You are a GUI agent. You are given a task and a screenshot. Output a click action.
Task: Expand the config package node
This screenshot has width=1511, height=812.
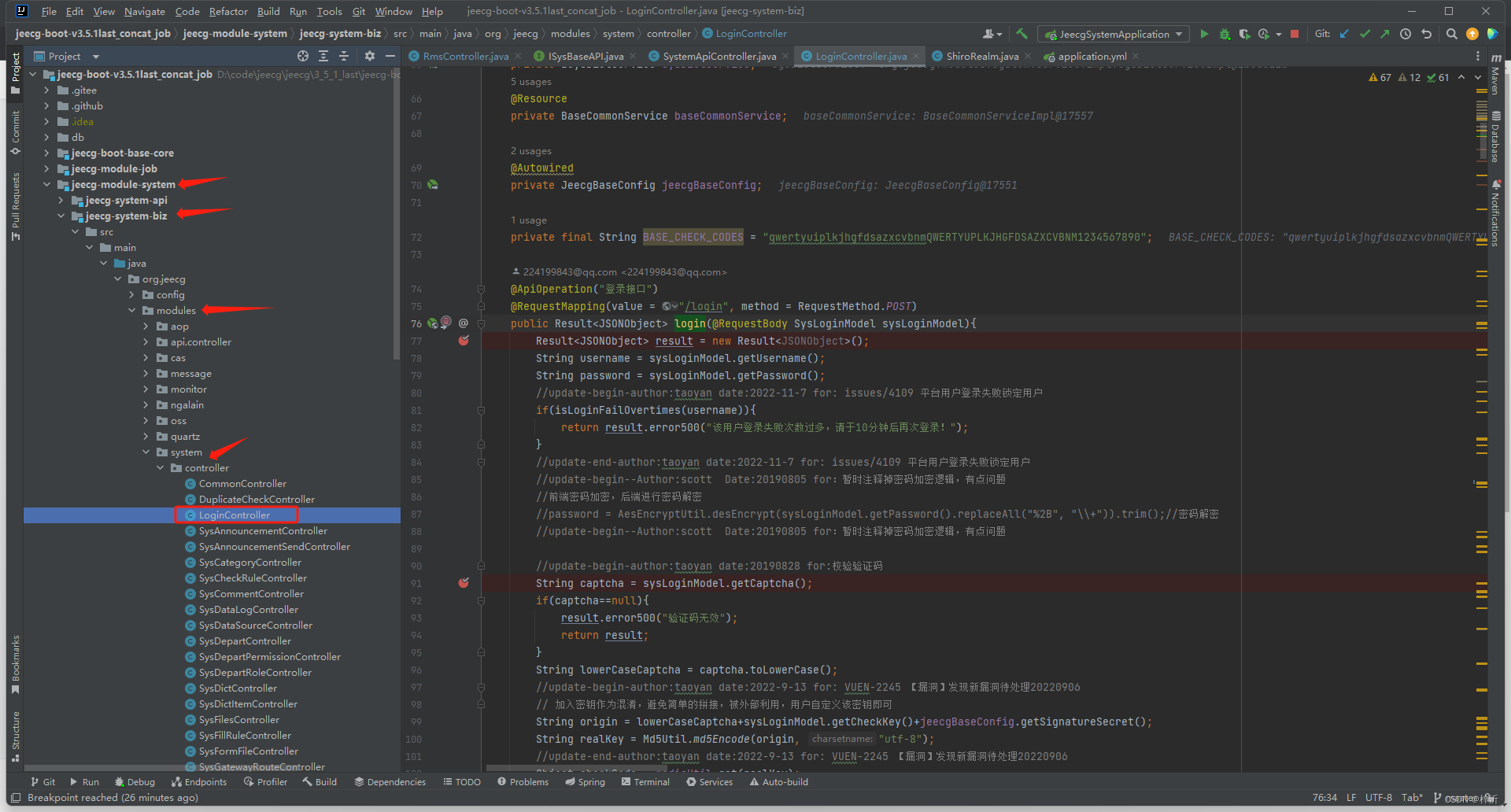(x=131, y=295)
